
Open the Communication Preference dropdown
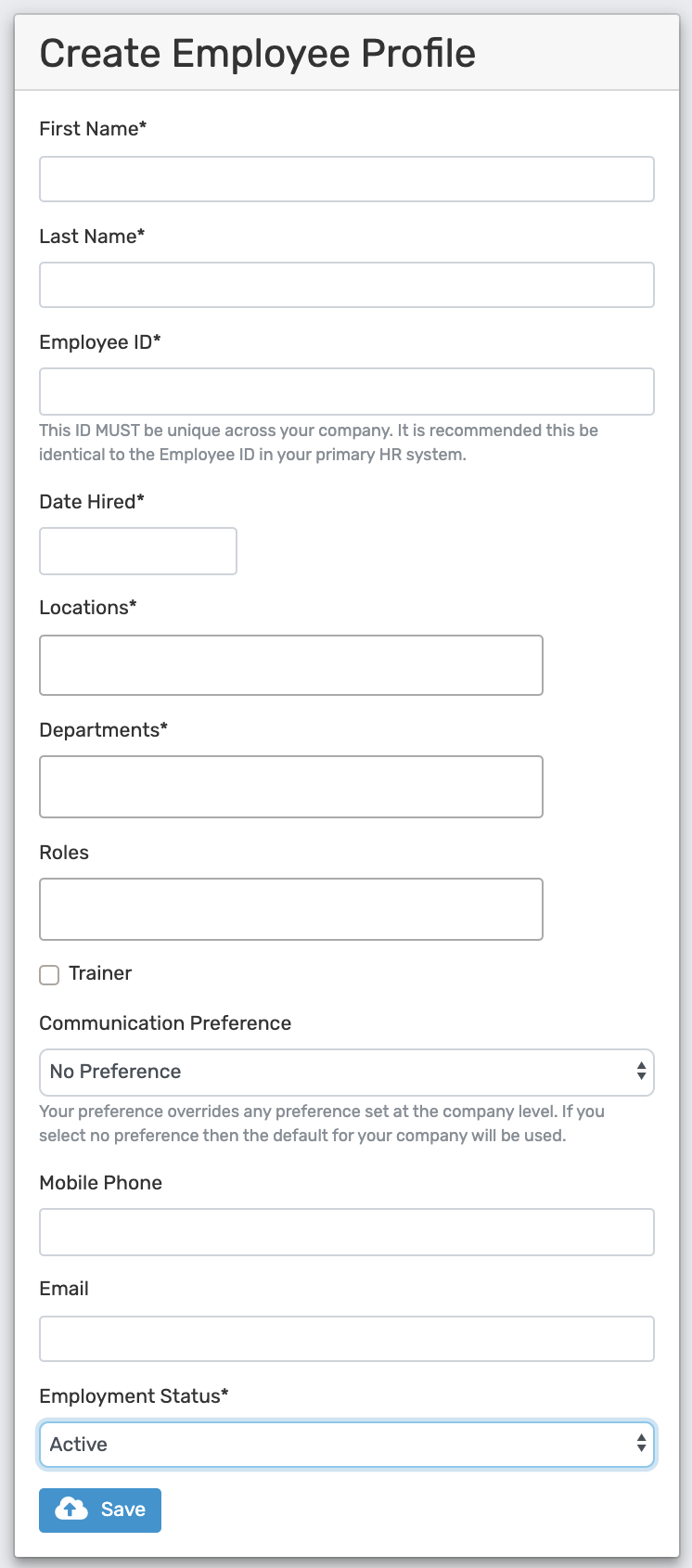tap(346, 1071)
